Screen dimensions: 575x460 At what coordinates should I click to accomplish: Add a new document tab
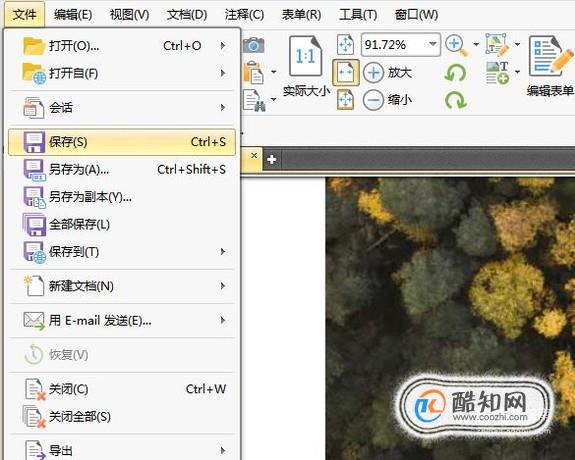(272, 160)
